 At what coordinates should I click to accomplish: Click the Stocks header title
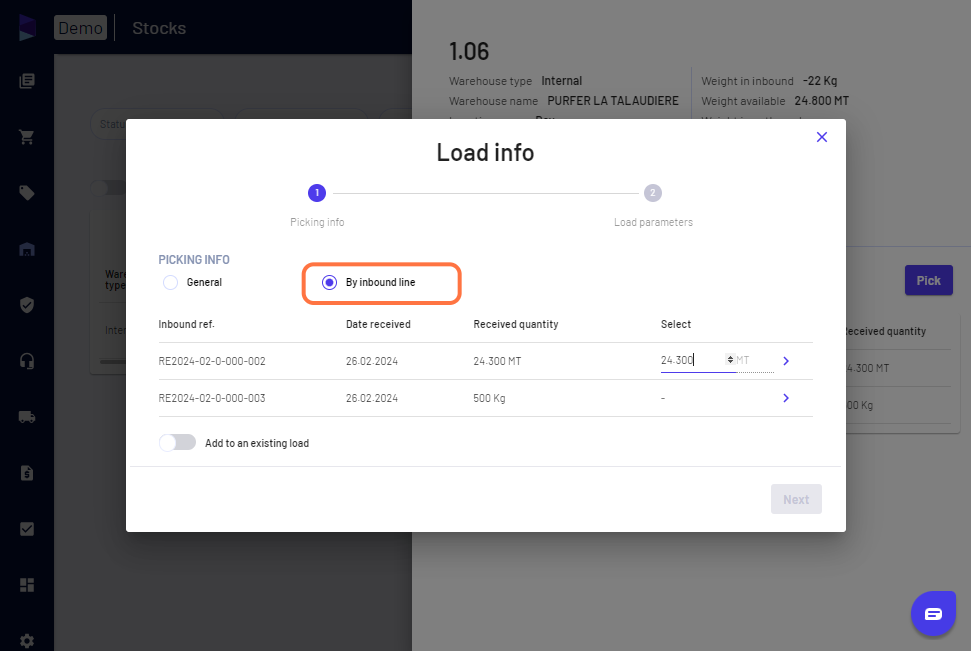159,28
